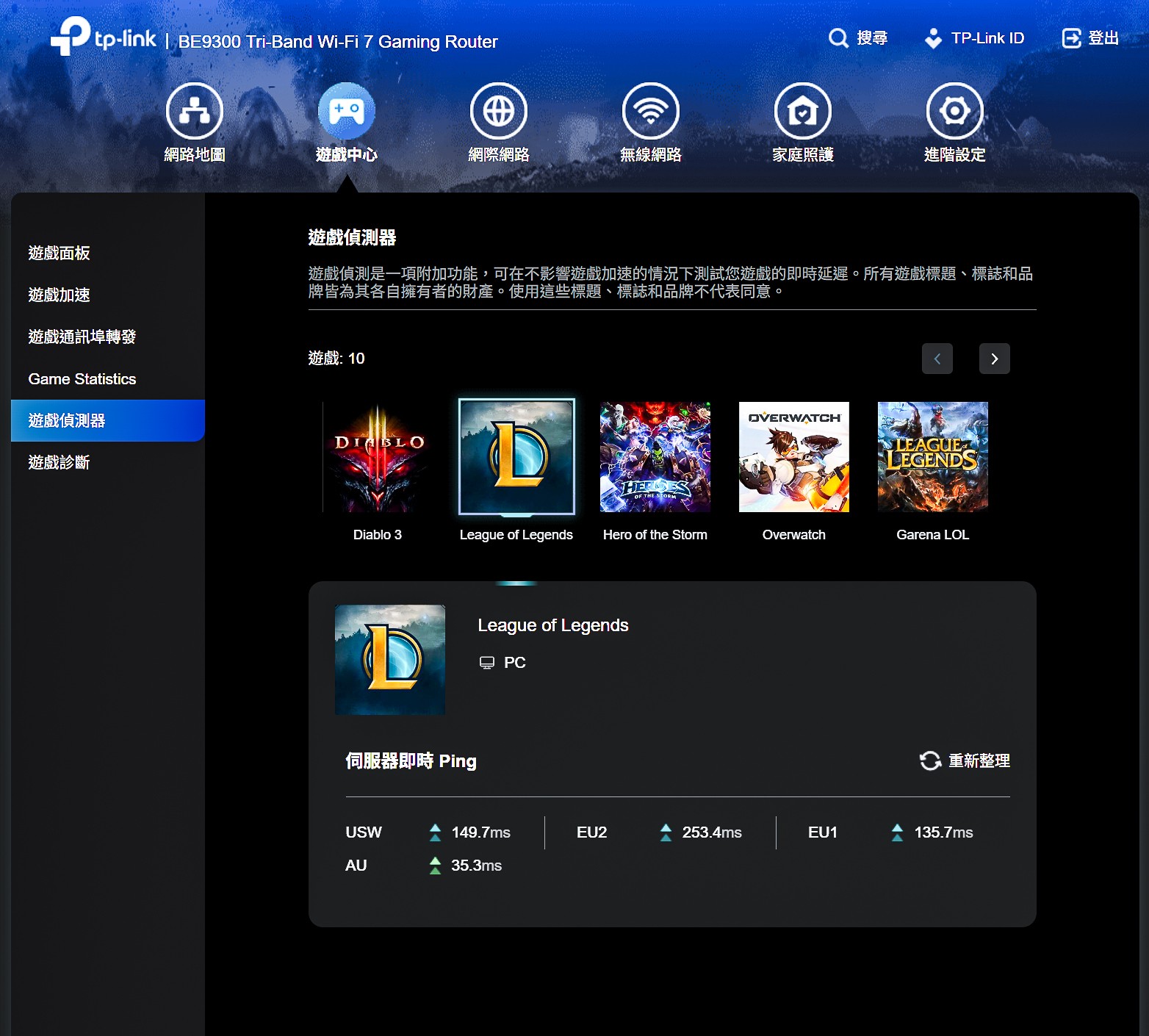Click the 伺服器即時 Ping heading
This screenshot has width=1149, height=1036.
(x=411, y=761)
